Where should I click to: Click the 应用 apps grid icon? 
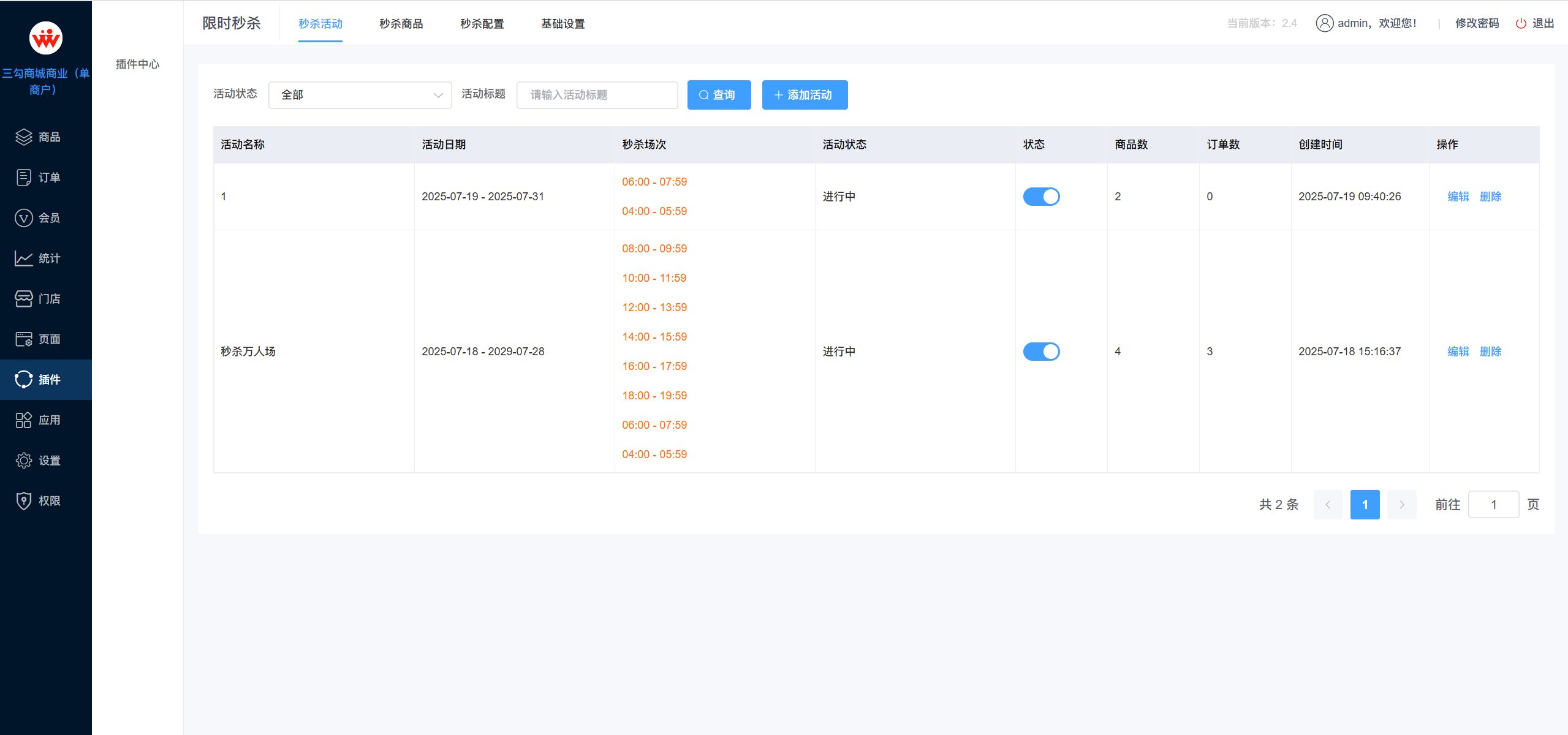23,420
